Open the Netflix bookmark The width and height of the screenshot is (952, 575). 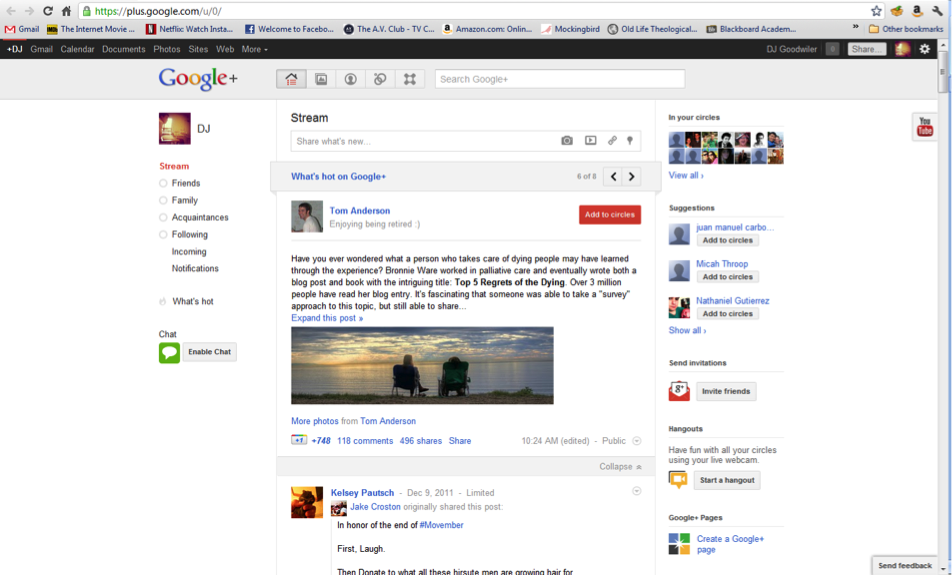189,29
